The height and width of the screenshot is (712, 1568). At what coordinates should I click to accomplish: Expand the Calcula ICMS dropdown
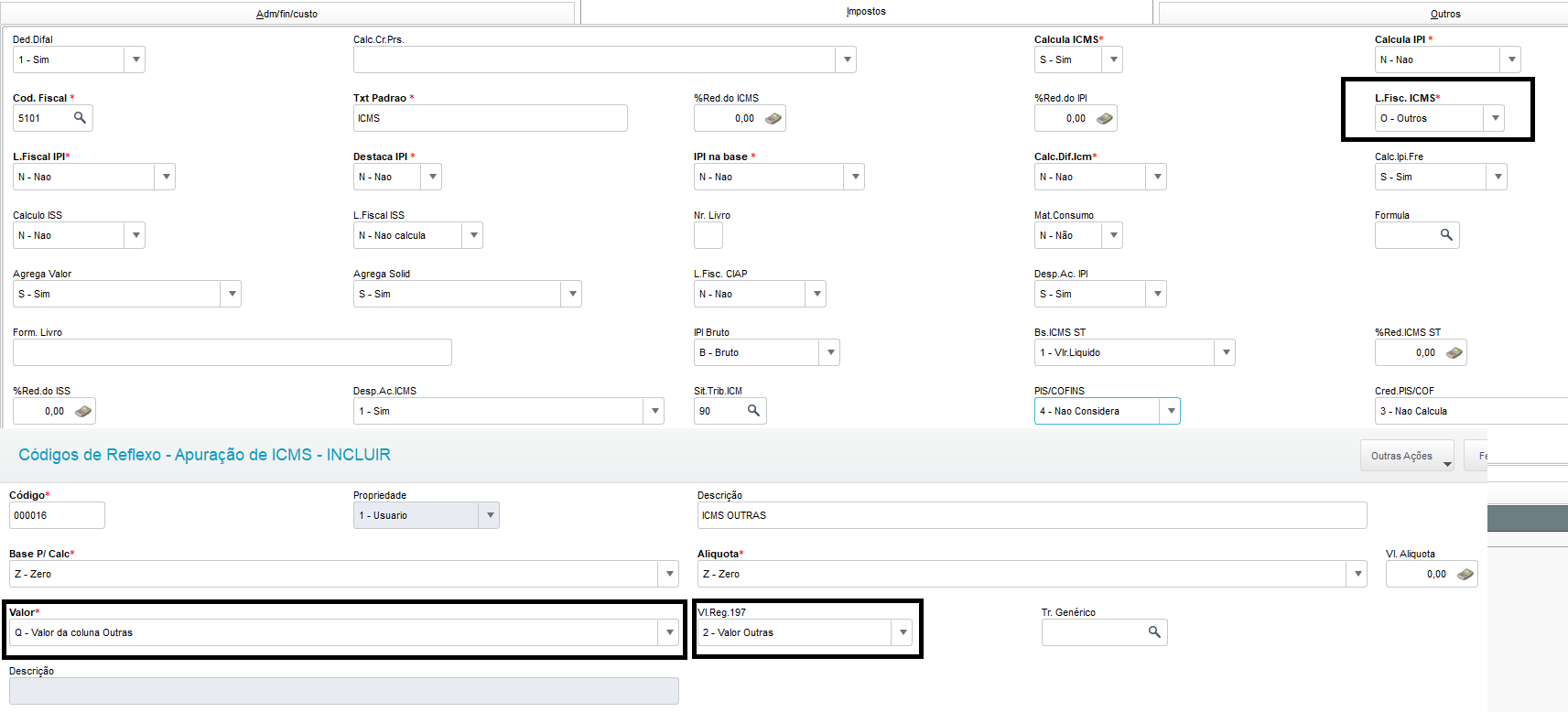coord(1113,59)
